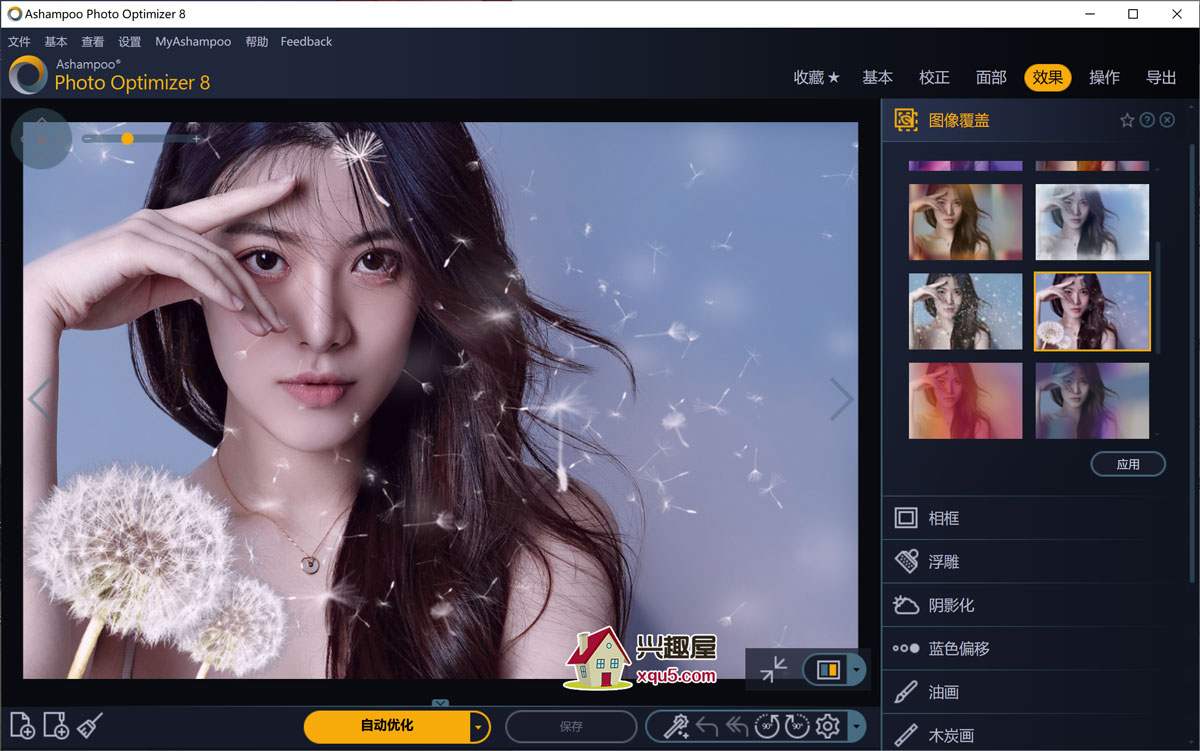Screen dimensions: 1200x751
Task: Rotate image 90 degrees counterclockwise
Action: point(767,726)
